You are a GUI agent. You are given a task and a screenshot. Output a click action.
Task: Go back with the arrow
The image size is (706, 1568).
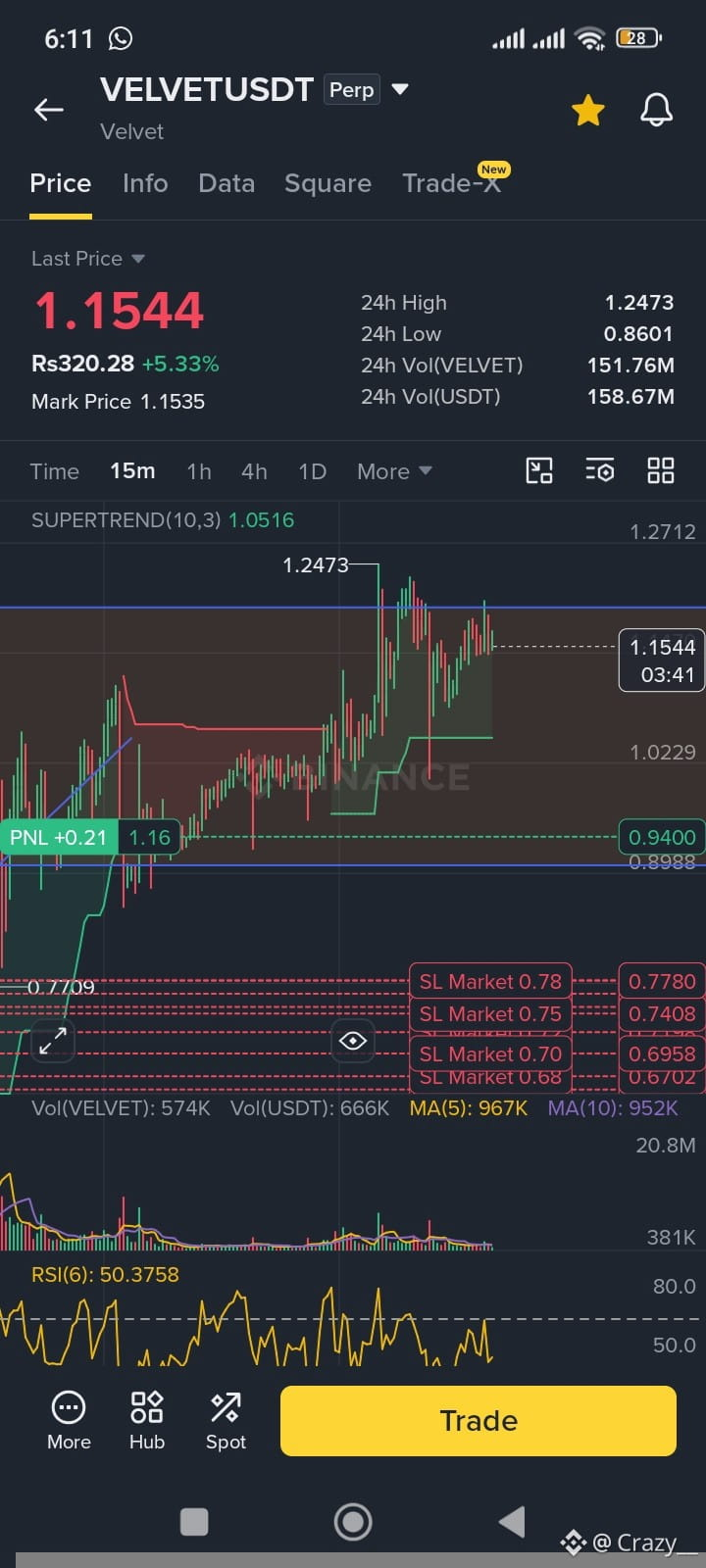click(49, 110)
